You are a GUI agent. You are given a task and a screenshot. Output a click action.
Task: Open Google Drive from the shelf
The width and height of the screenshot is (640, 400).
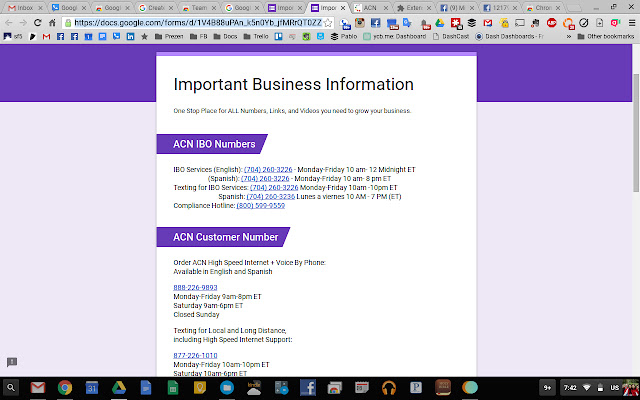coord(119,387)
